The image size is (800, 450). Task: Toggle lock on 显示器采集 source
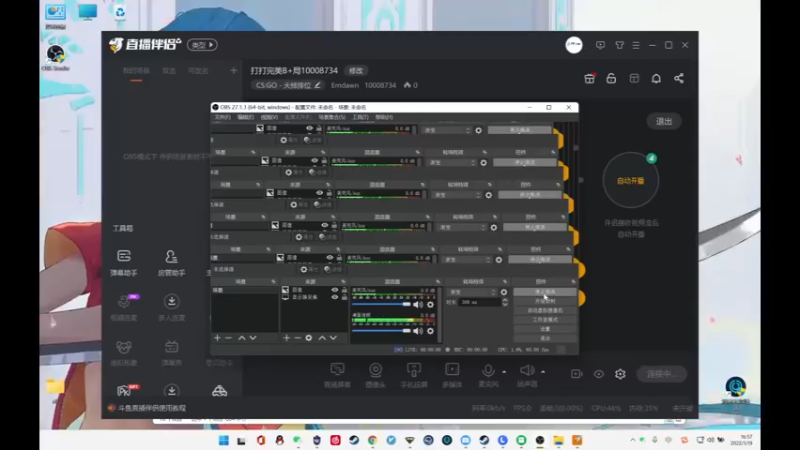coord(344,297)
